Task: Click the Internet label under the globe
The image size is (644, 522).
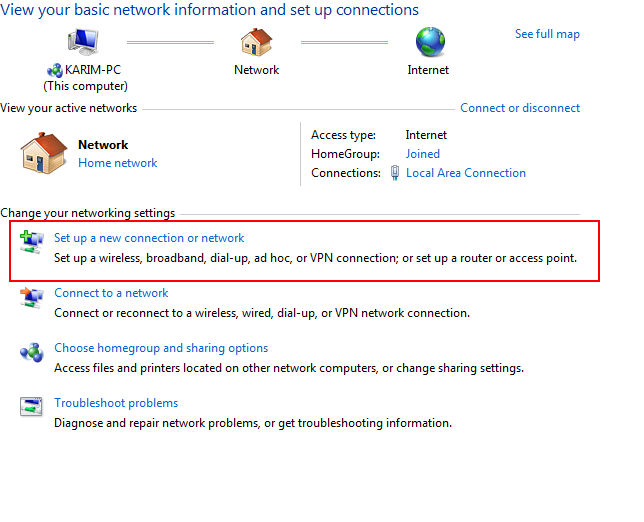Action: click(x=428, y=70)
